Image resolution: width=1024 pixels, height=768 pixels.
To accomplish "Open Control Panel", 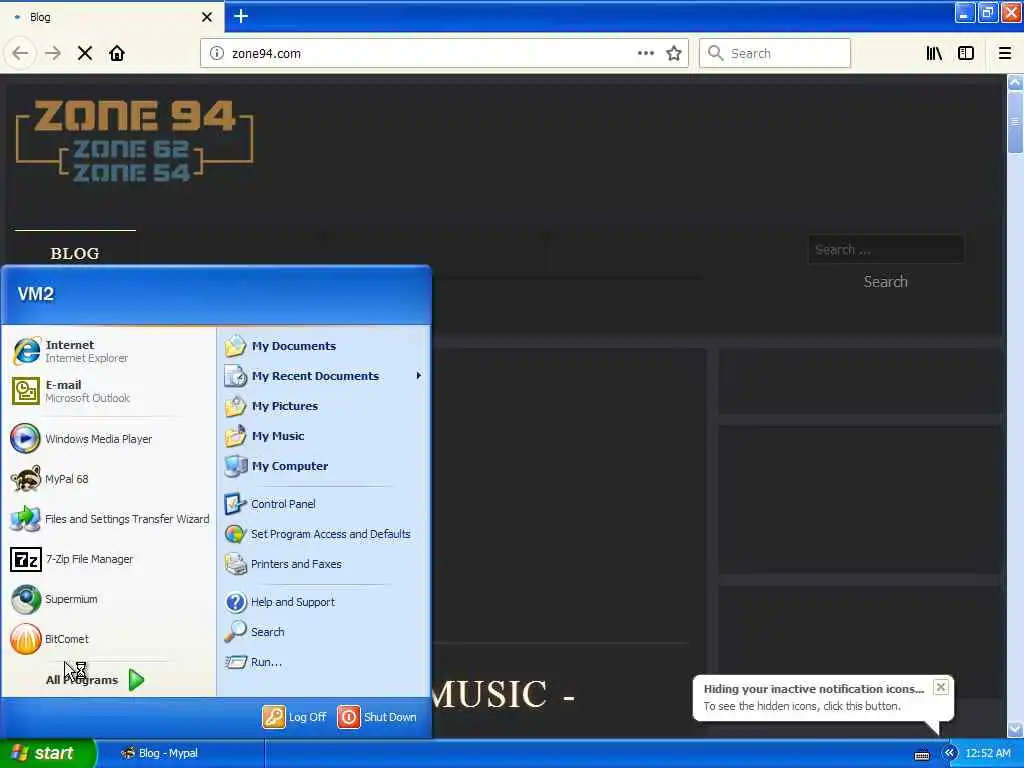I will tap(270, 504).
